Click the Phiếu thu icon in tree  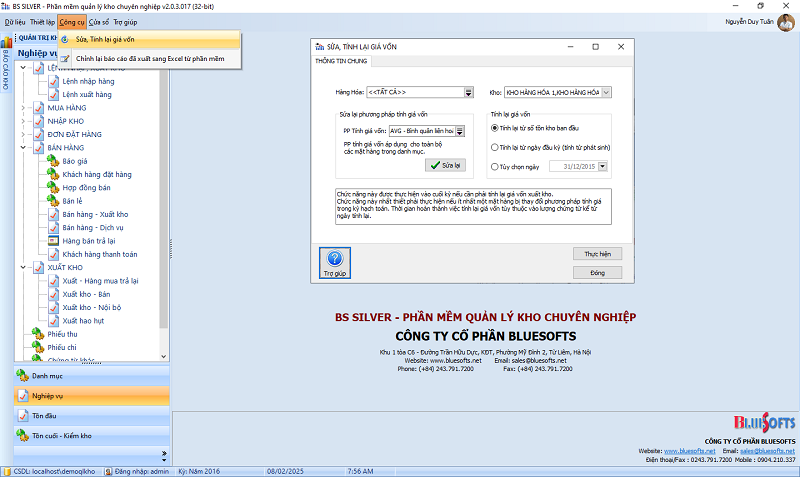tap(39, 334)
